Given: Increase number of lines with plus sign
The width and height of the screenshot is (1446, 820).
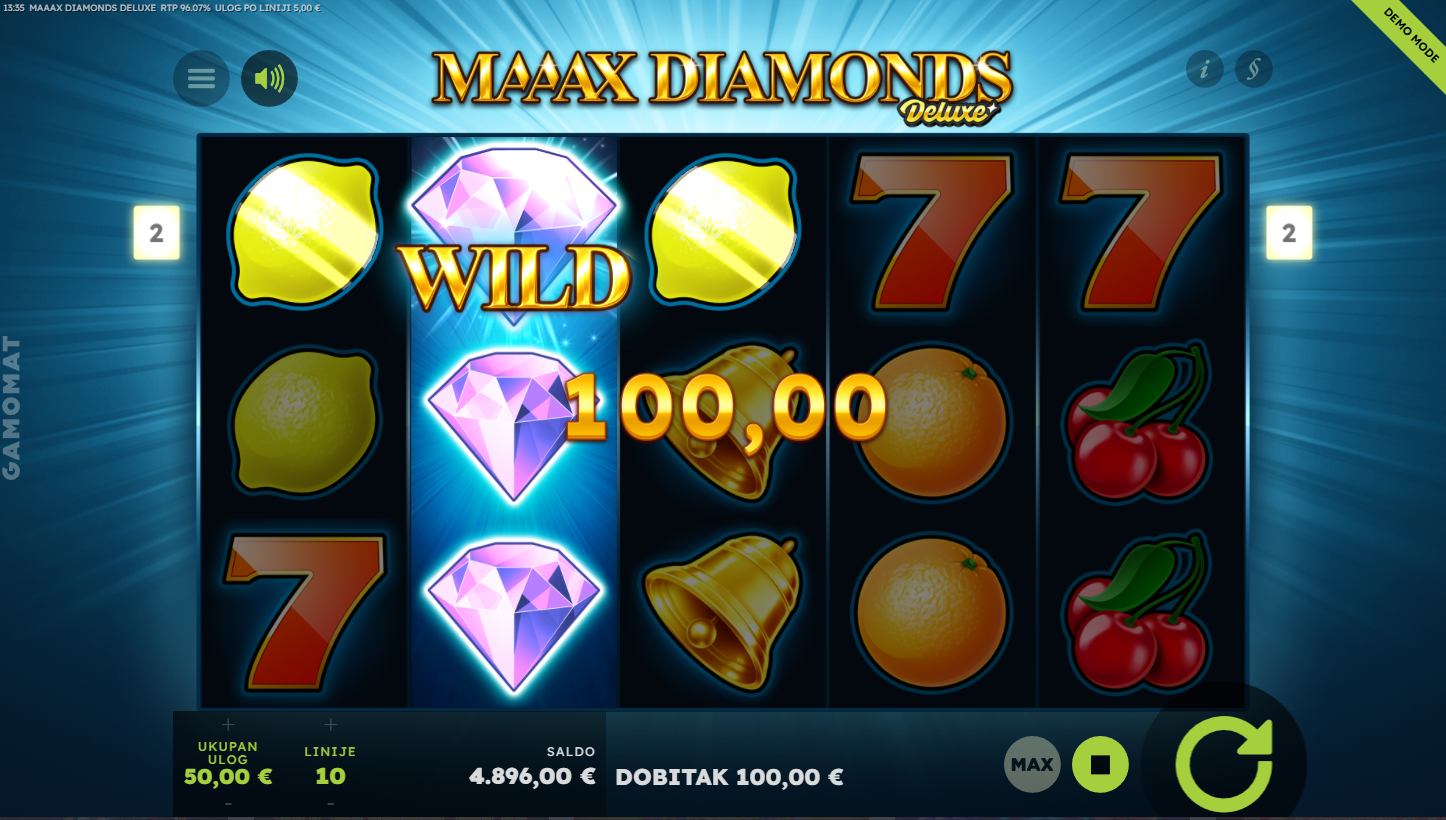Looking at the screenshot, I should pos(330,724).
